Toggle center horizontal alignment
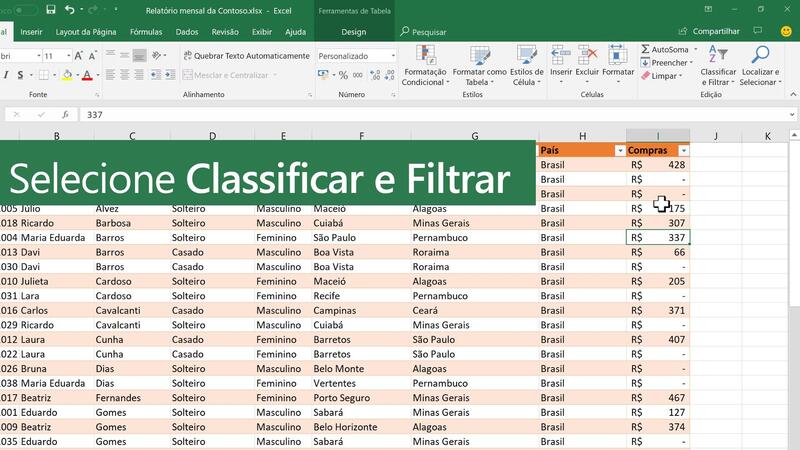Viewport: 800px width, 450px height. (125, 75)
